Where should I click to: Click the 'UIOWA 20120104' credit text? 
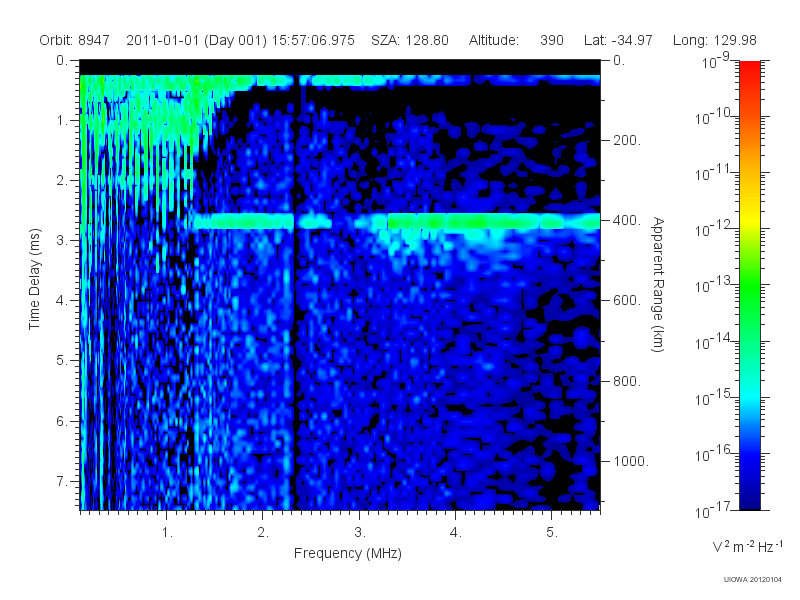[x=753, y=579]
